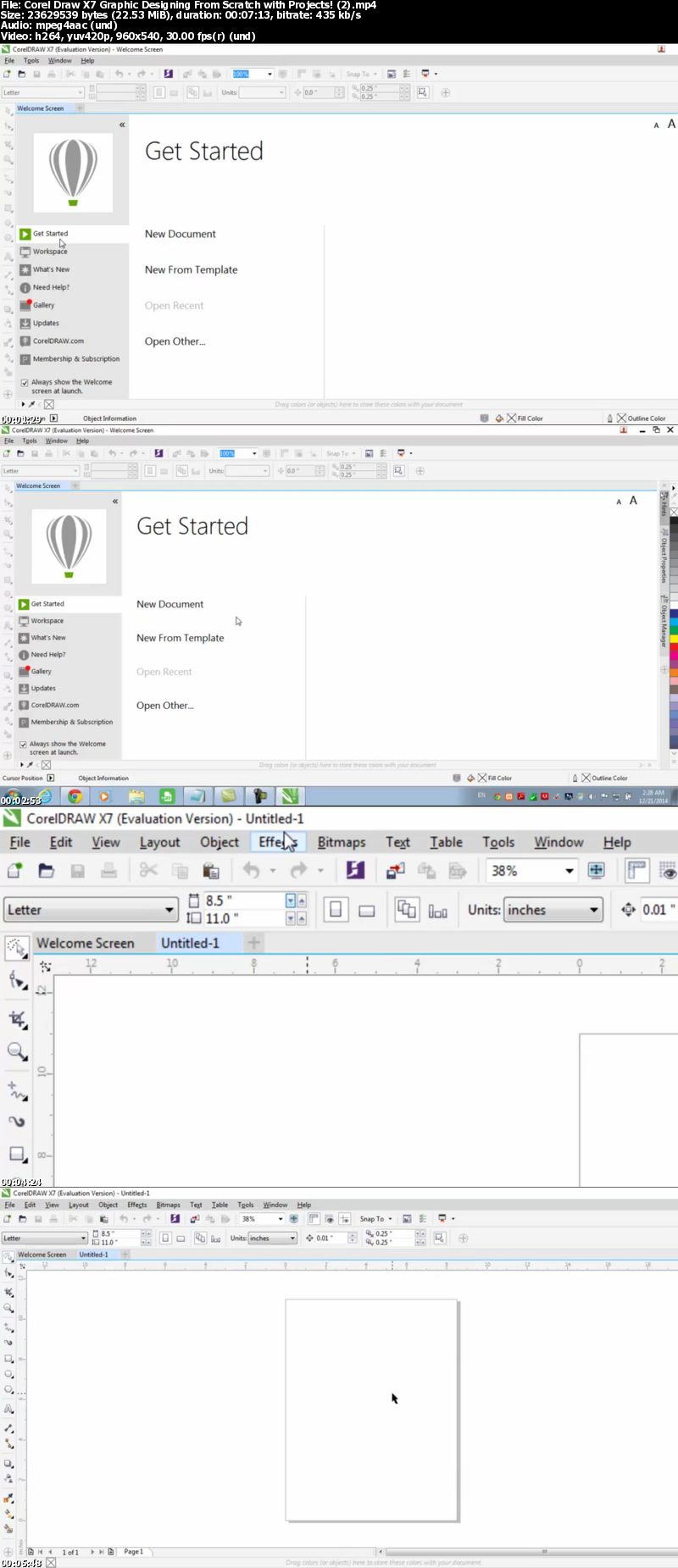Uncheck Always show Welcome screen in 00:01:29 frame
The height and width of the screenshot is (1568, 678).
point(25,383)
